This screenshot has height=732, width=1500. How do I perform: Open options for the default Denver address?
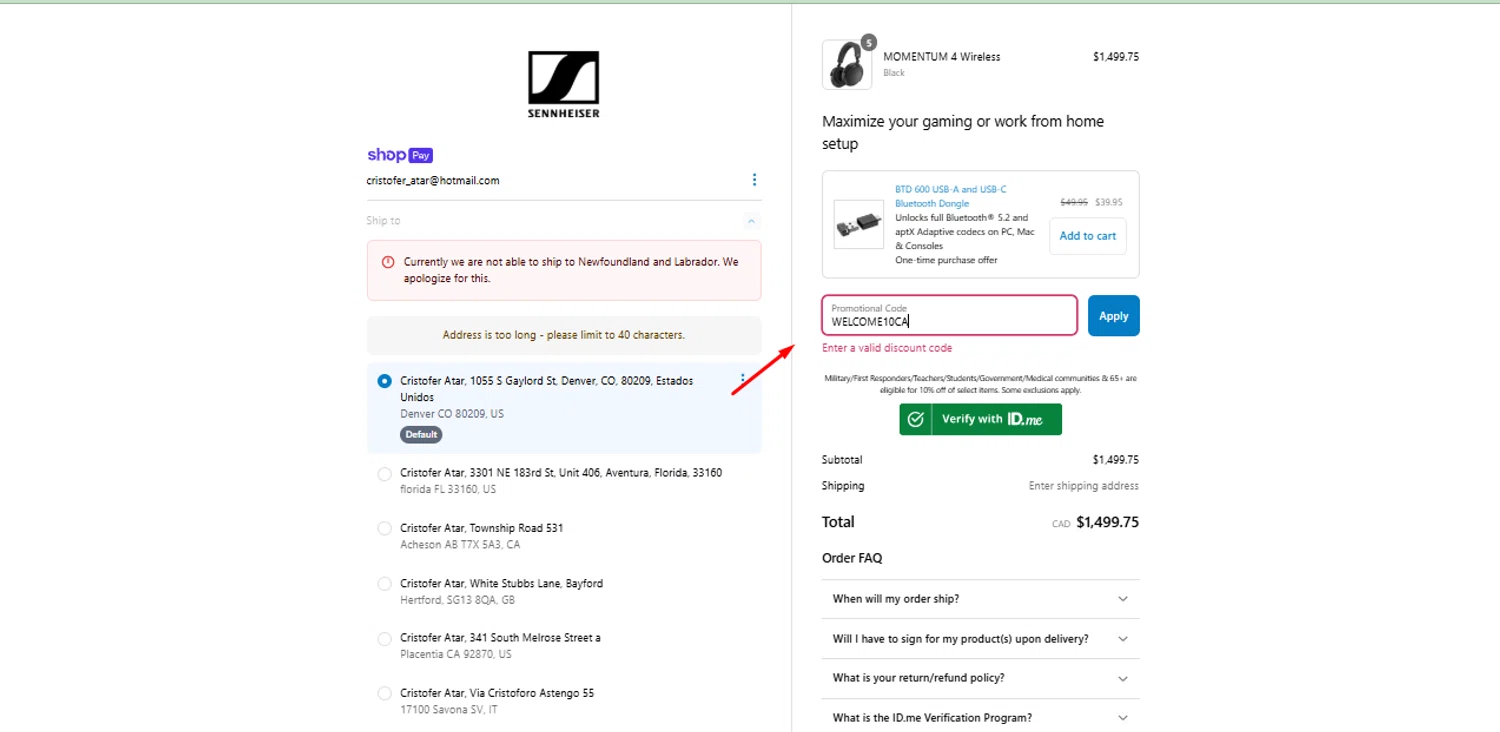click(x=742, y=380)
